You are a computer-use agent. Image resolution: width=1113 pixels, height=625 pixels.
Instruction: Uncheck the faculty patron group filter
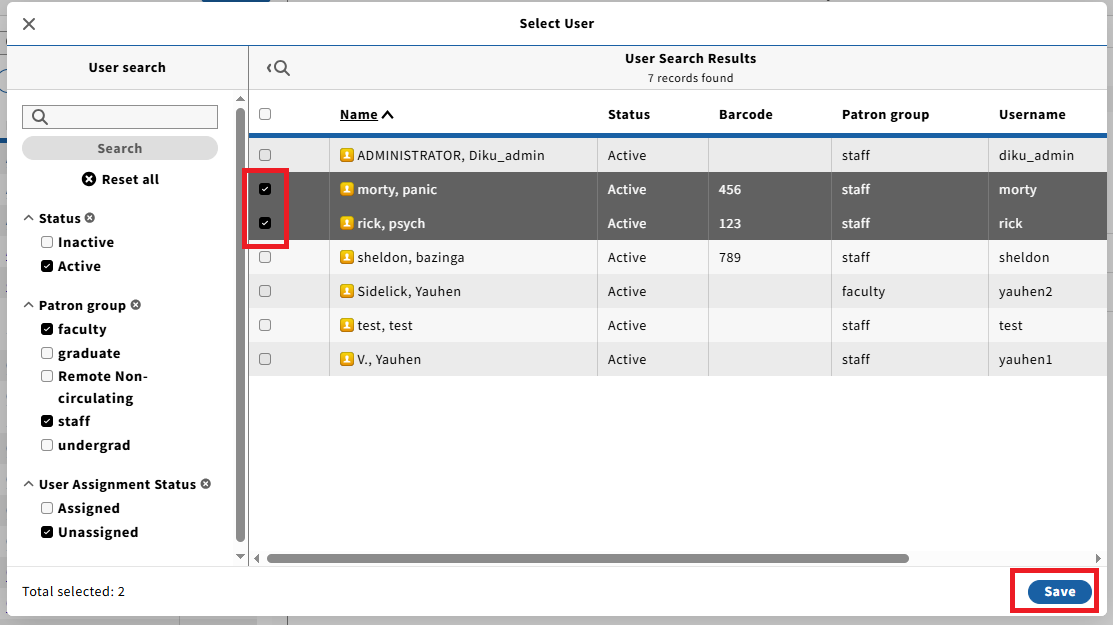point(47,329)
